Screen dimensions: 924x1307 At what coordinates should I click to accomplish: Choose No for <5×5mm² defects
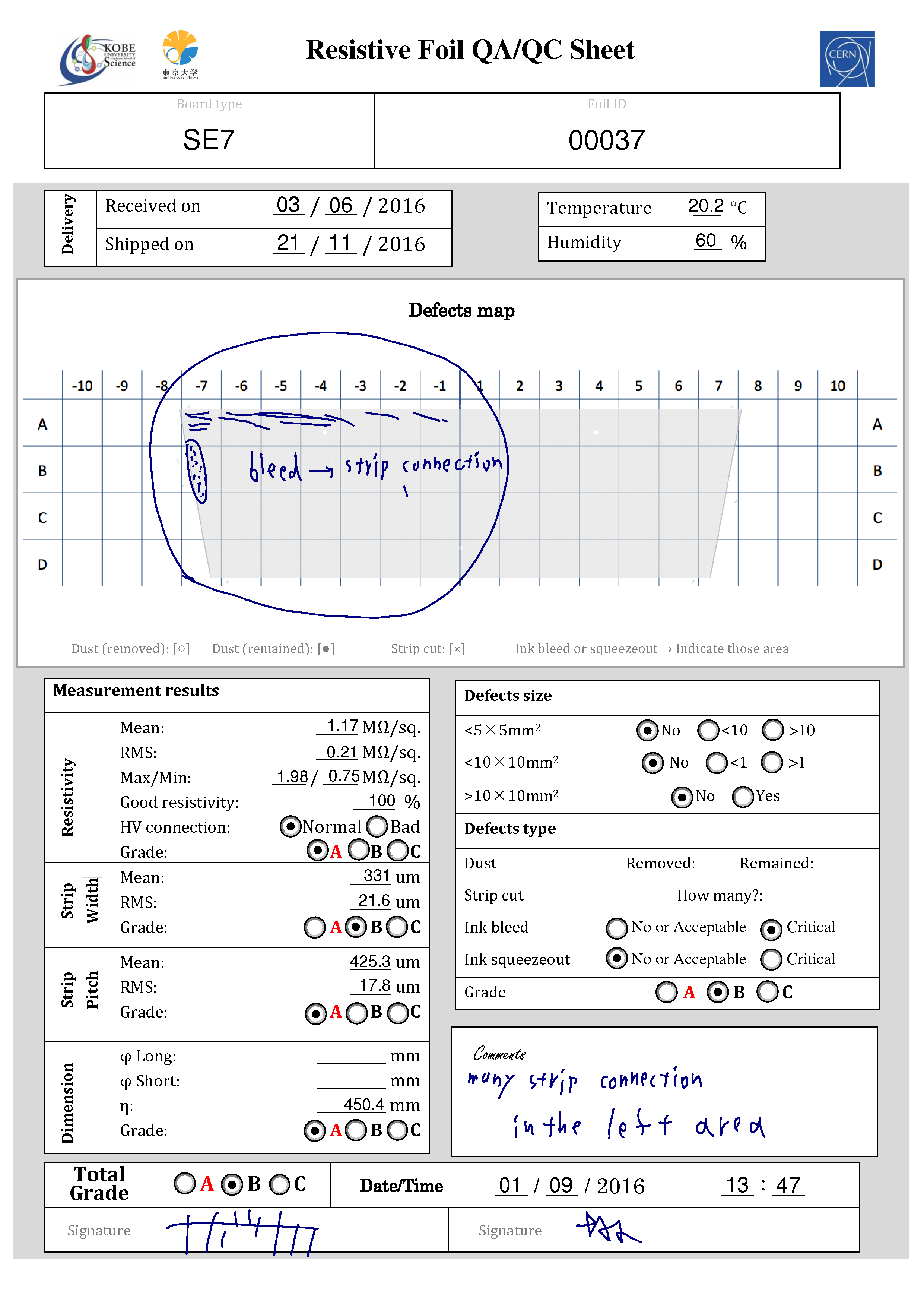click(648, 730)
